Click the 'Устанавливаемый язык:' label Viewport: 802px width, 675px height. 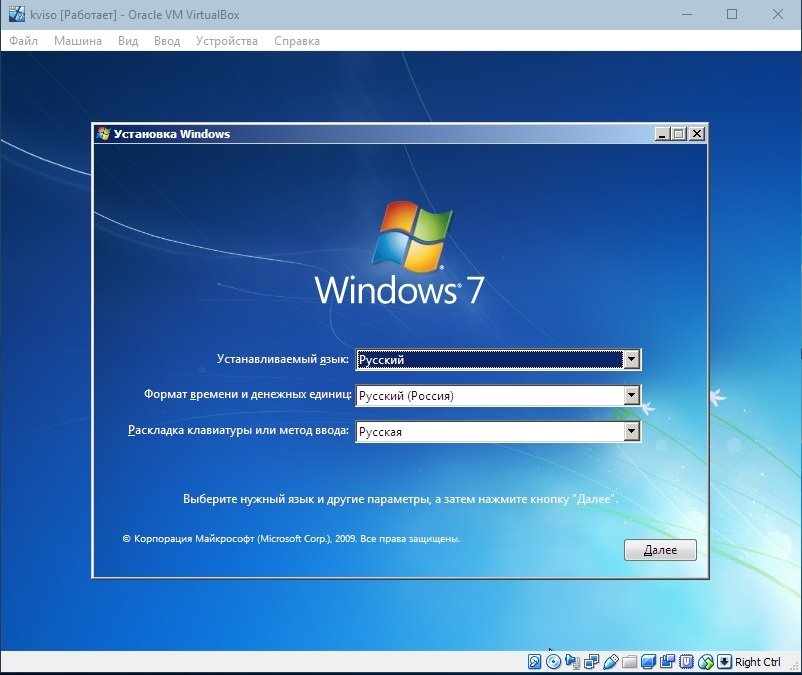click(x=283, y=359)
